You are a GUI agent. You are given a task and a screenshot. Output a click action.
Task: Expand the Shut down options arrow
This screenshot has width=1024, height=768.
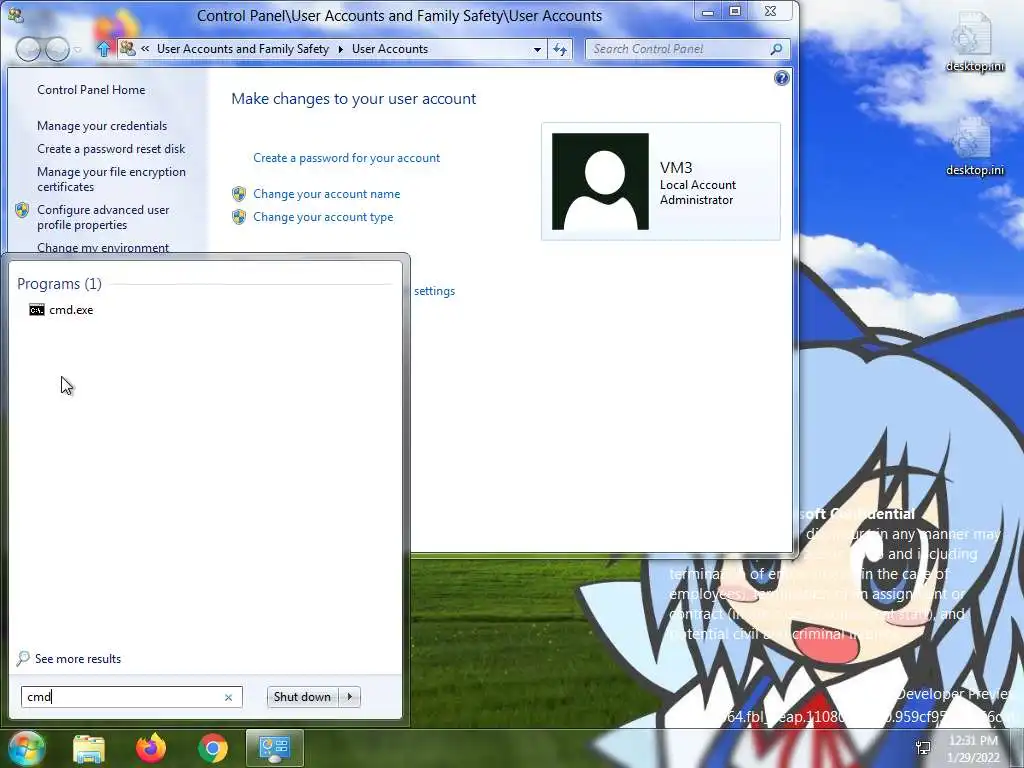[x=349, y=697]
